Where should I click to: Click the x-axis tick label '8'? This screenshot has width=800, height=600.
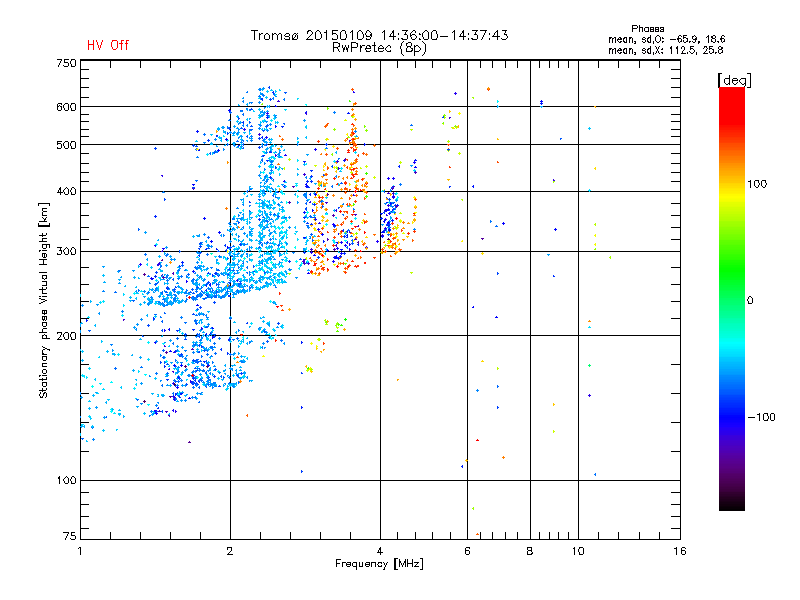pos(530,551)
